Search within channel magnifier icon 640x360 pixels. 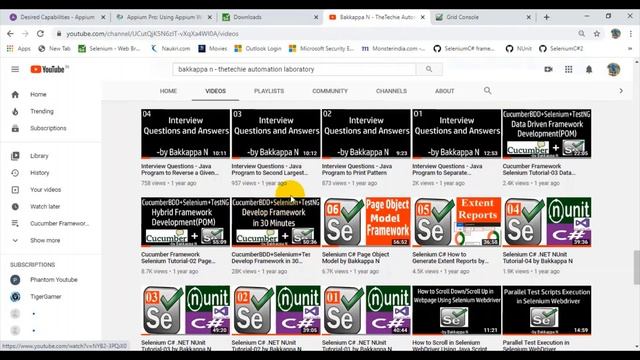(487, 91)
